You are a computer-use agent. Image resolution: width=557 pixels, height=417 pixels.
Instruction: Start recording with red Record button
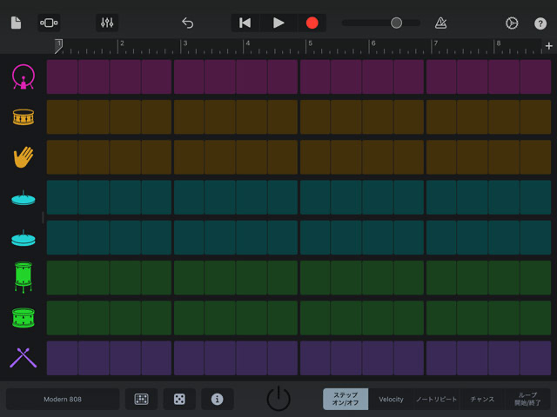[x=312, y=23]
